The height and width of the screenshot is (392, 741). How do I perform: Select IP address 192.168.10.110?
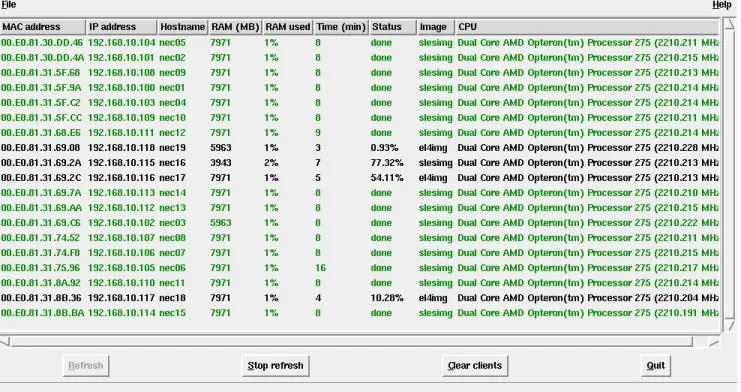click(121, 283)
